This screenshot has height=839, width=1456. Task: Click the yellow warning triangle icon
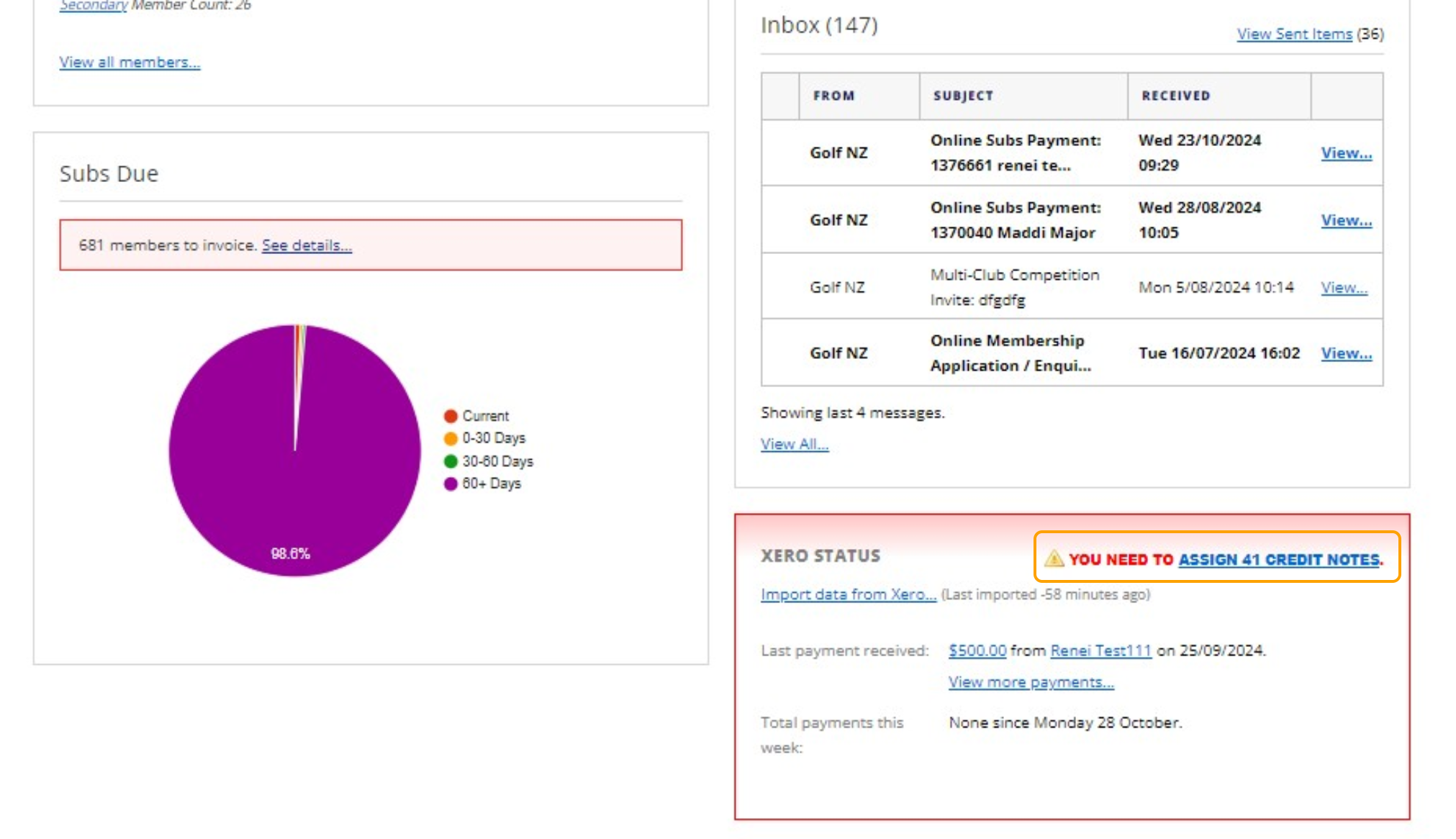coord(1054,558)
